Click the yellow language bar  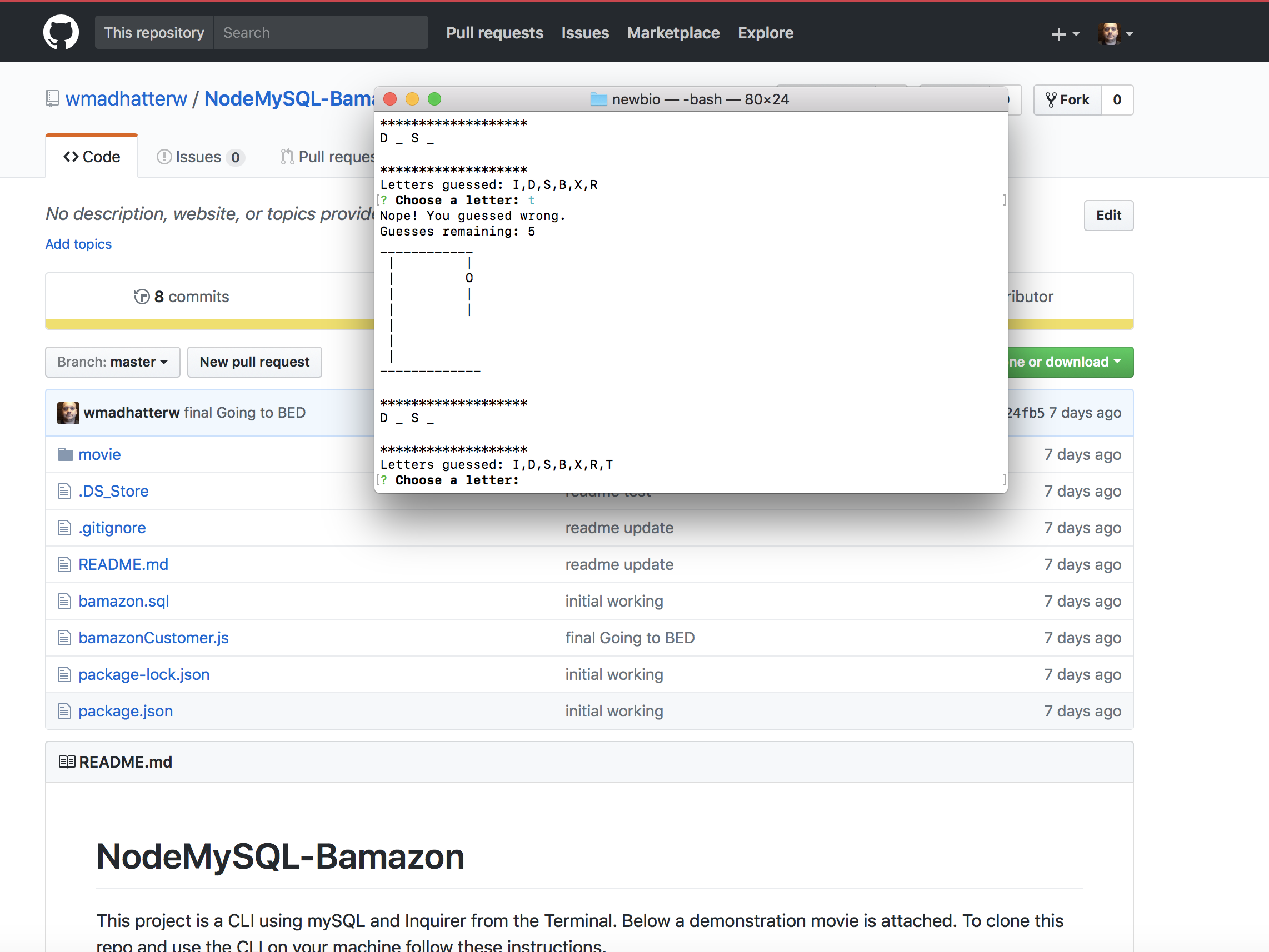(x=209, y=324)
